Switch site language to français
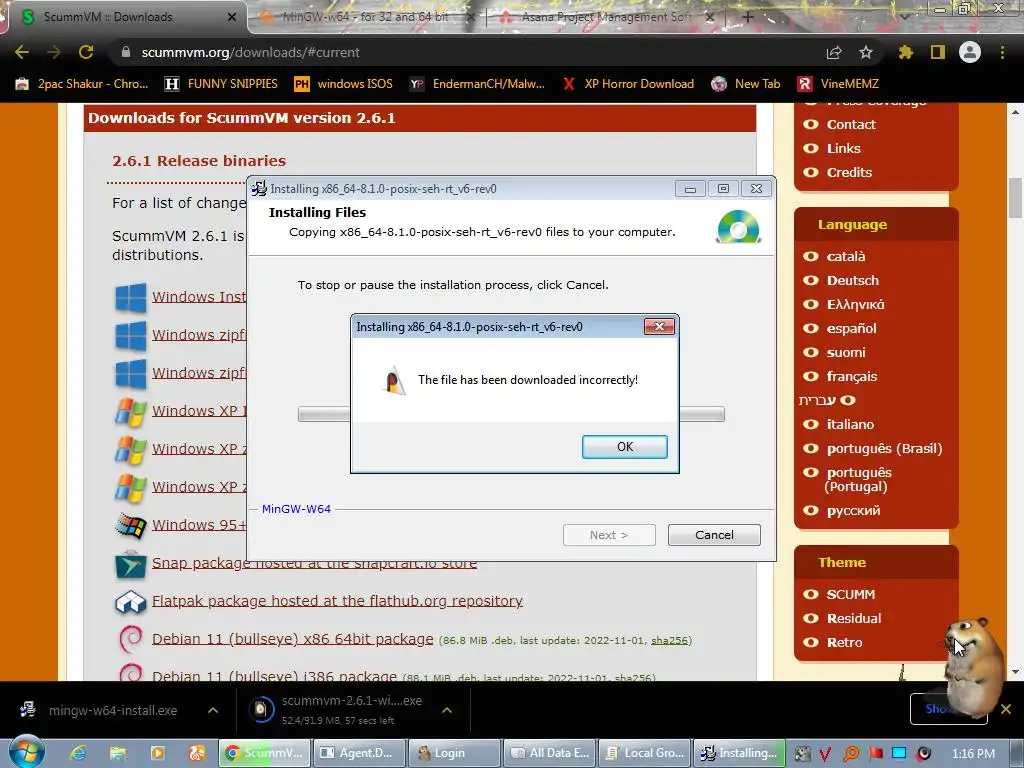This screenshot has width=1024, height=768. tap(852, 377)
